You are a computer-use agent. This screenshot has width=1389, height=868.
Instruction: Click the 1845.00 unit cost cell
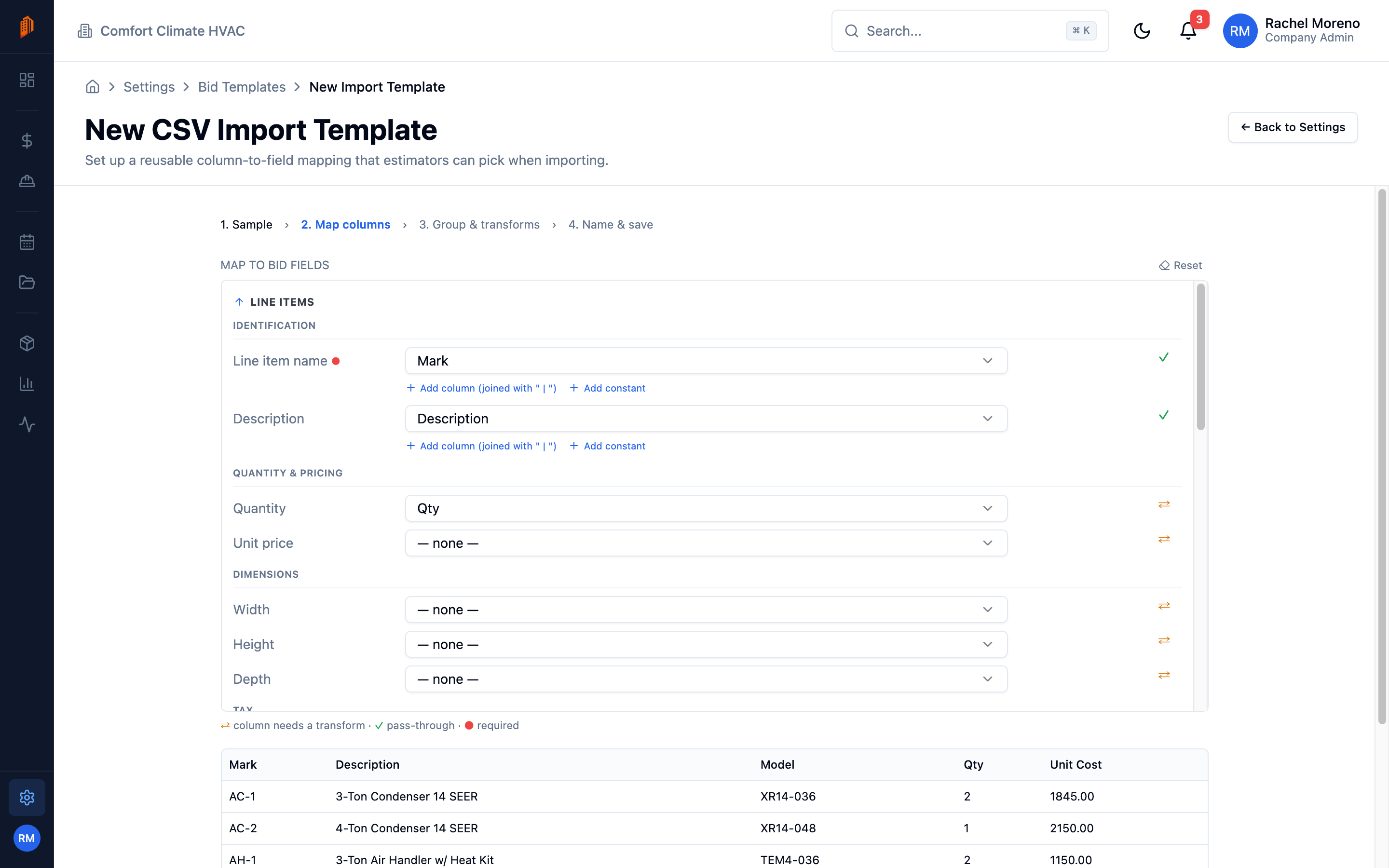pos(1072,797)
